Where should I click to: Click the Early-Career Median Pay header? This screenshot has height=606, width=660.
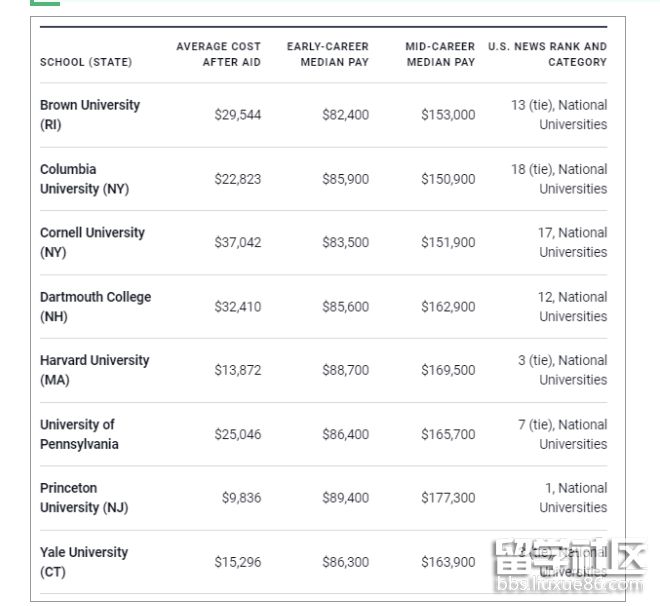click(x=328, y=54)
